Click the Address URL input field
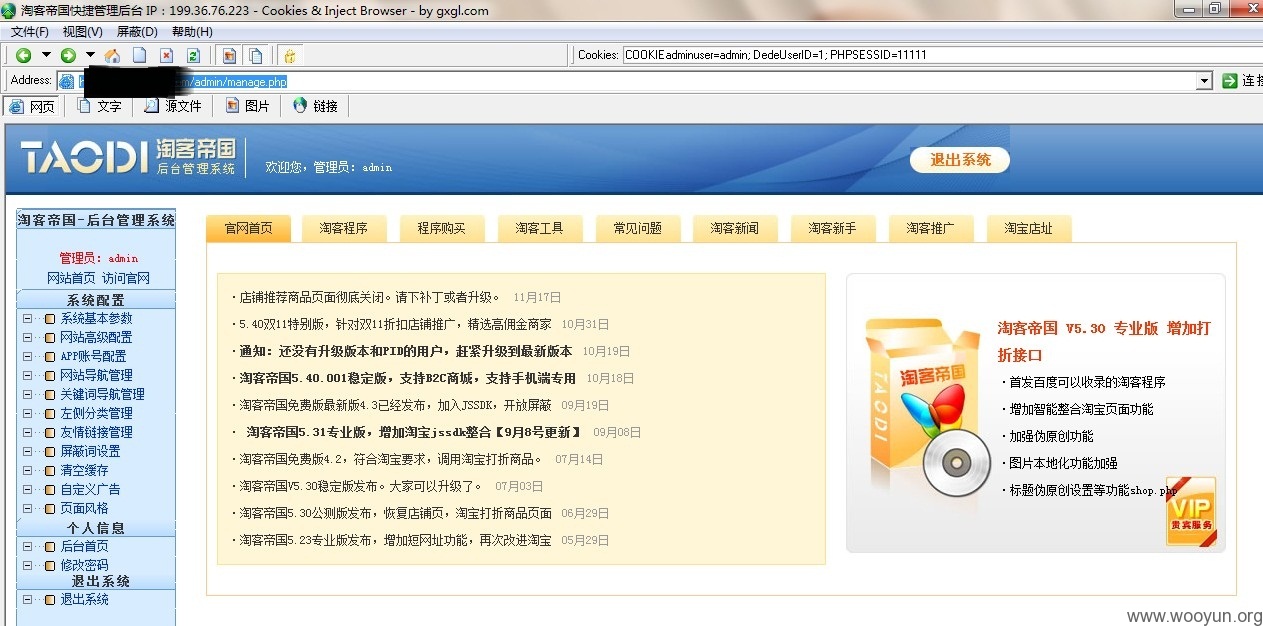The width and height of the screenshot is (1263, 626). tap(635, 81)
